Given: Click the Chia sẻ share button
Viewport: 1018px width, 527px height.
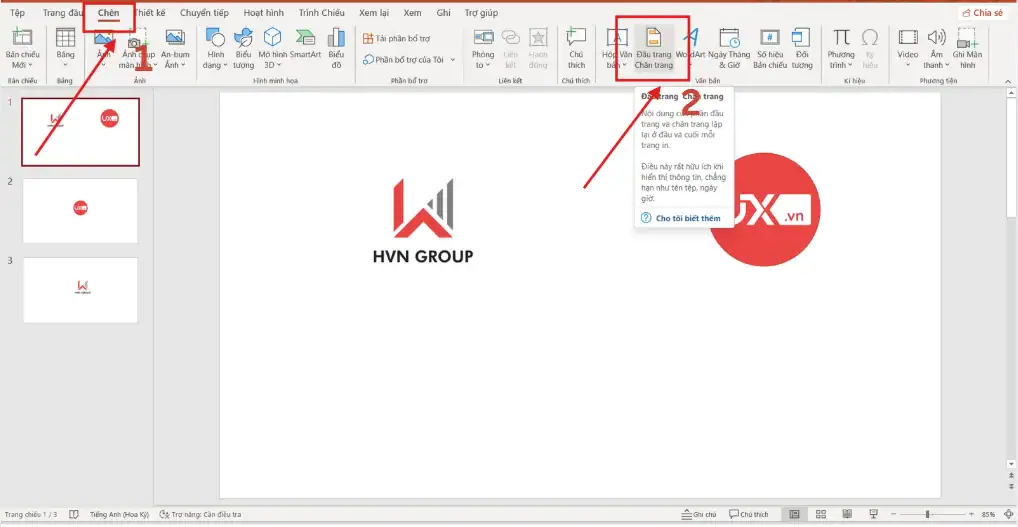Looking at the screenshot, I should coord(983,13).
